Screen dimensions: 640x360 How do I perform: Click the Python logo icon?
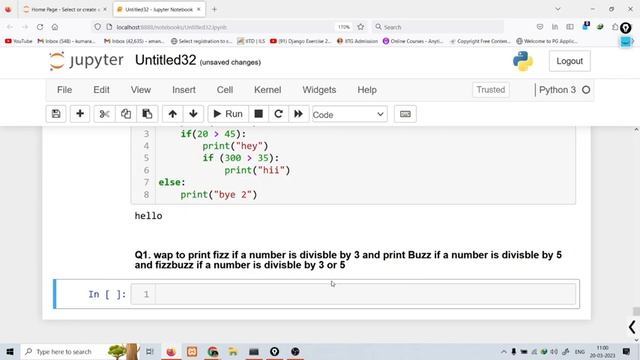coord(523,61)
